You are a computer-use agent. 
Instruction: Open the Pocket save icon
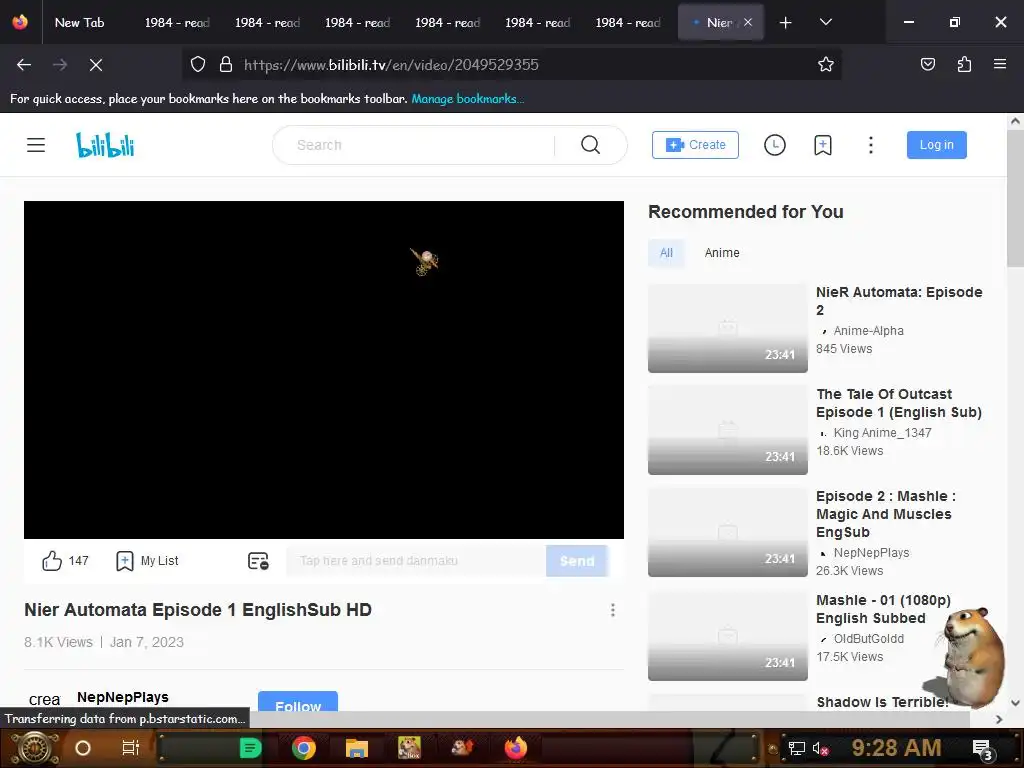pyautogui.click(x=927, y=65)
